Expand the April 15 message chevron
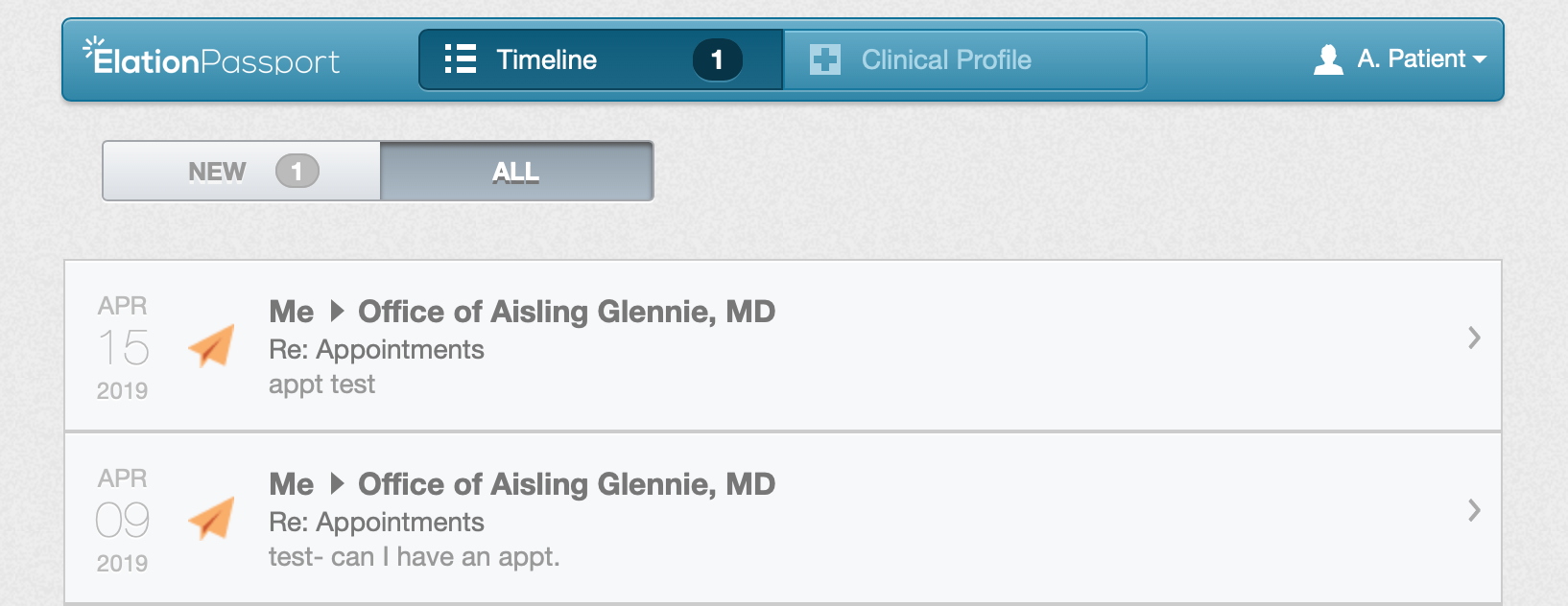Image resolution: width=1568 pixels, height=606 pixels. 1474,338
